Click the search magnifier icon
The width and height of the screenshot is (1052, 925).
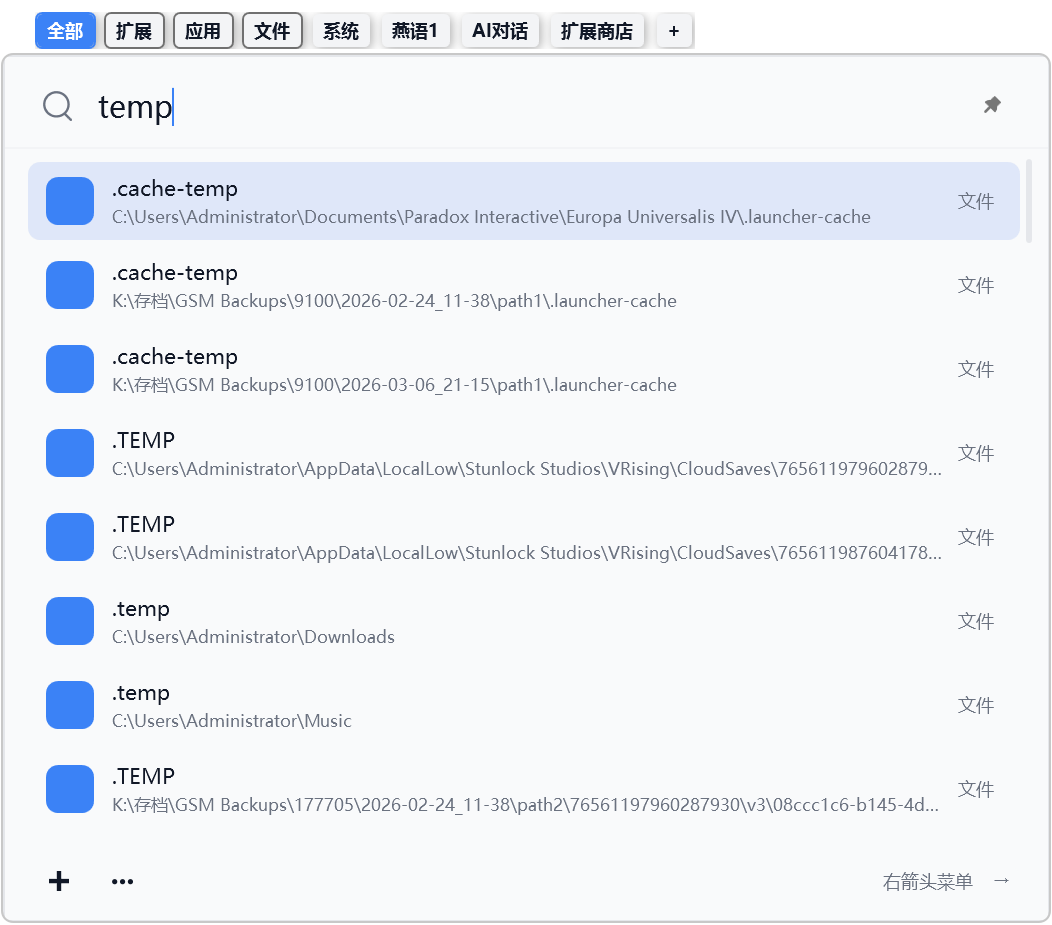(58, 106)
